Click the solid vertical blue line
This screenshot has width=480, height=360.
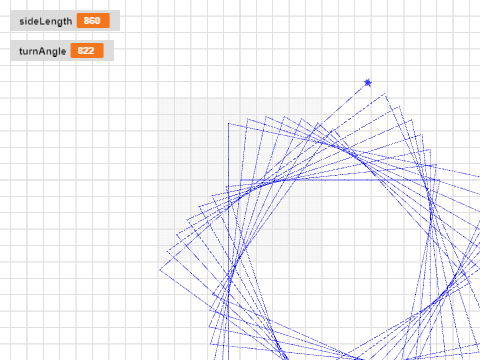click(228, 241)
